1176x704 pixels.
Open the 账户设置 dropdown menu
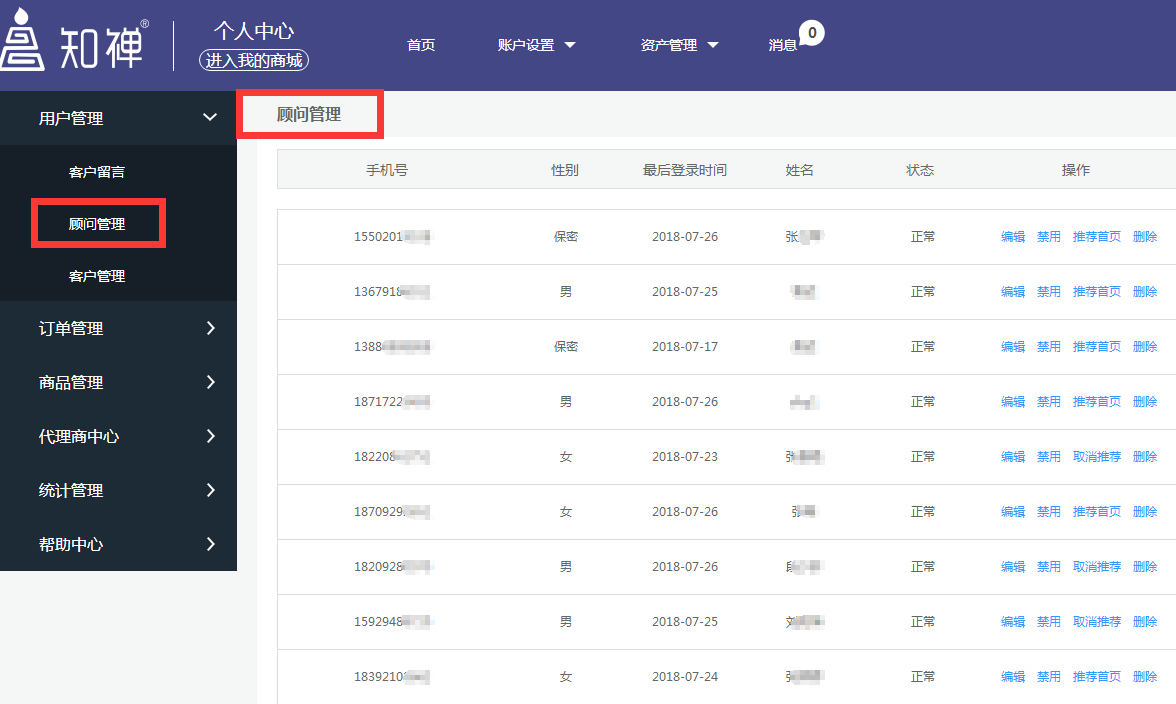point(536,45)
